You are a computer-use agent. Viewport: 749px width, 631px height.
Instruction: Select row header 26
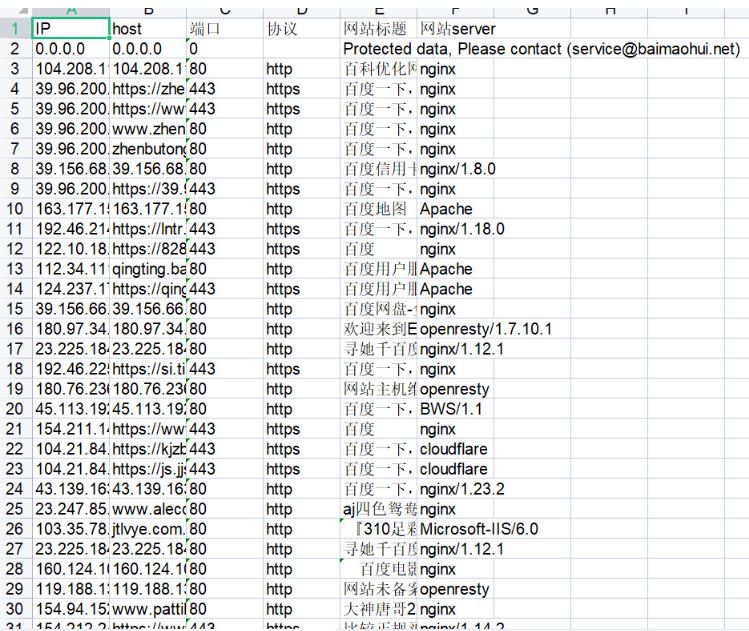[15, 530]
